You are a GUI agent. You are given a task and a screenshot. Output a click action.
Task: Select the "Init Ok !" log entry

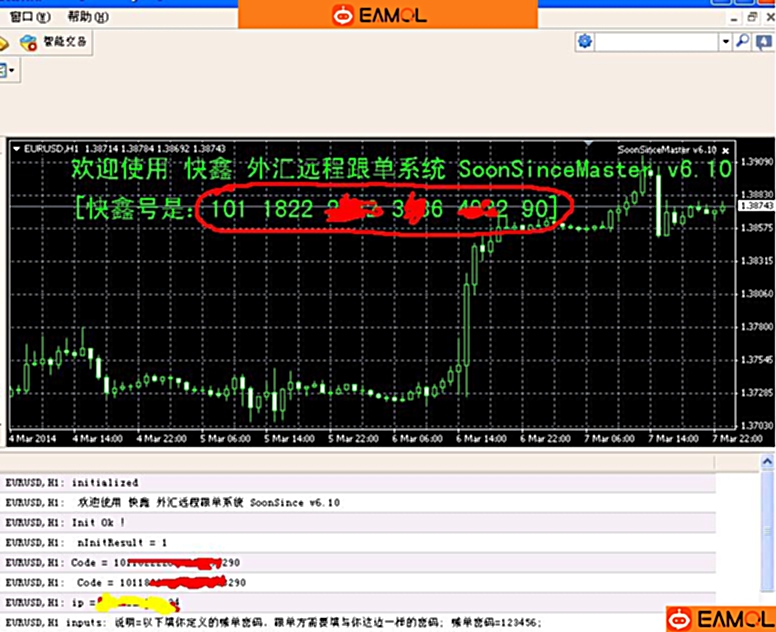(x=100, y=521)
